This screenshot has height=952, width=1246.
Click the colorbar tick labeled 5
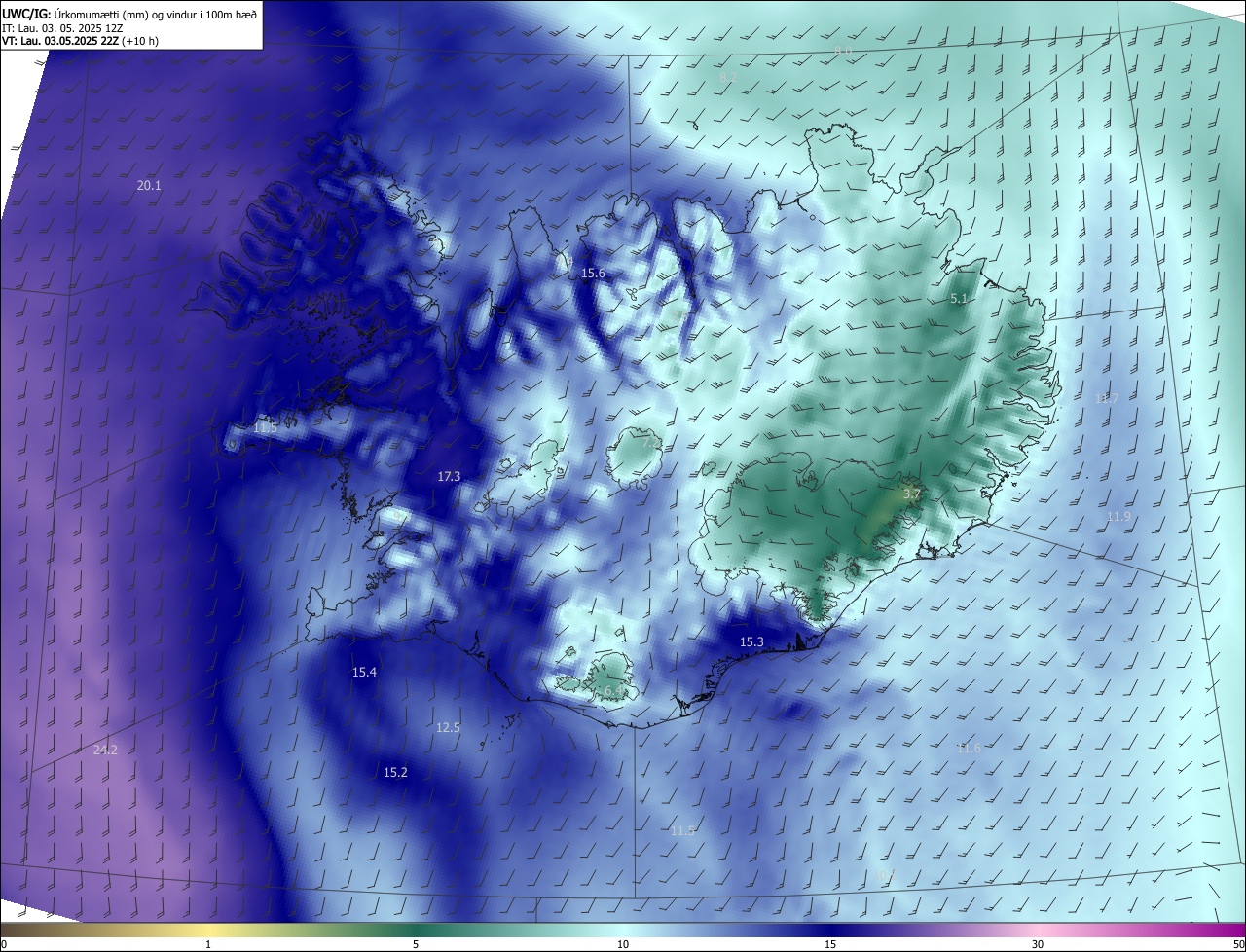click(x=416, y=944)
